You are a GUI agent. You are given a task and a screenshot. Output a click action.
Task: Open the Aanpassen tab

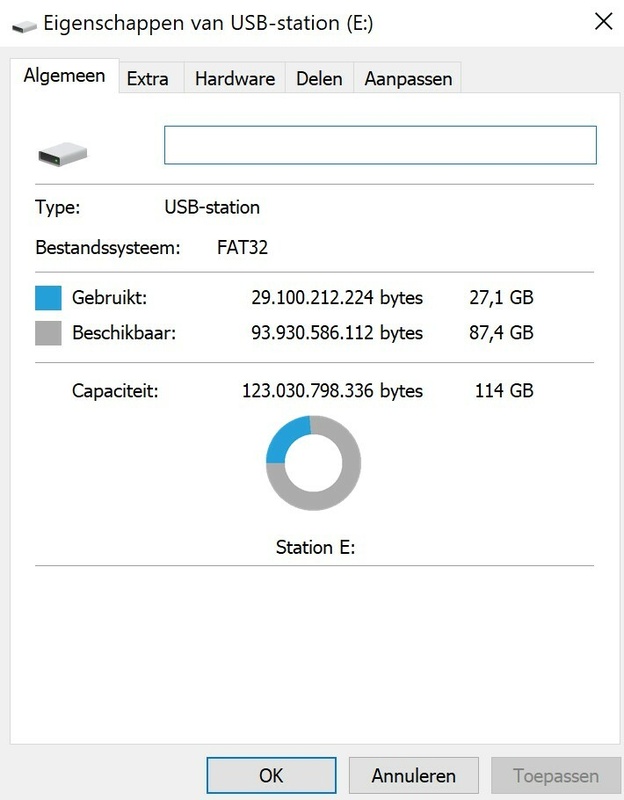coord(408,78)
